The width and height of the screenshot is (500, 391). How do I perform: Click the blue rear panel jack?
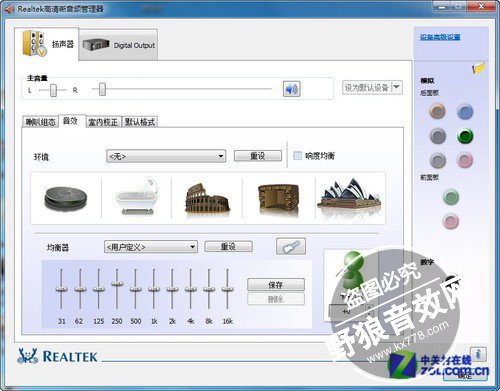pyautogui.click(x=465, y=112)
